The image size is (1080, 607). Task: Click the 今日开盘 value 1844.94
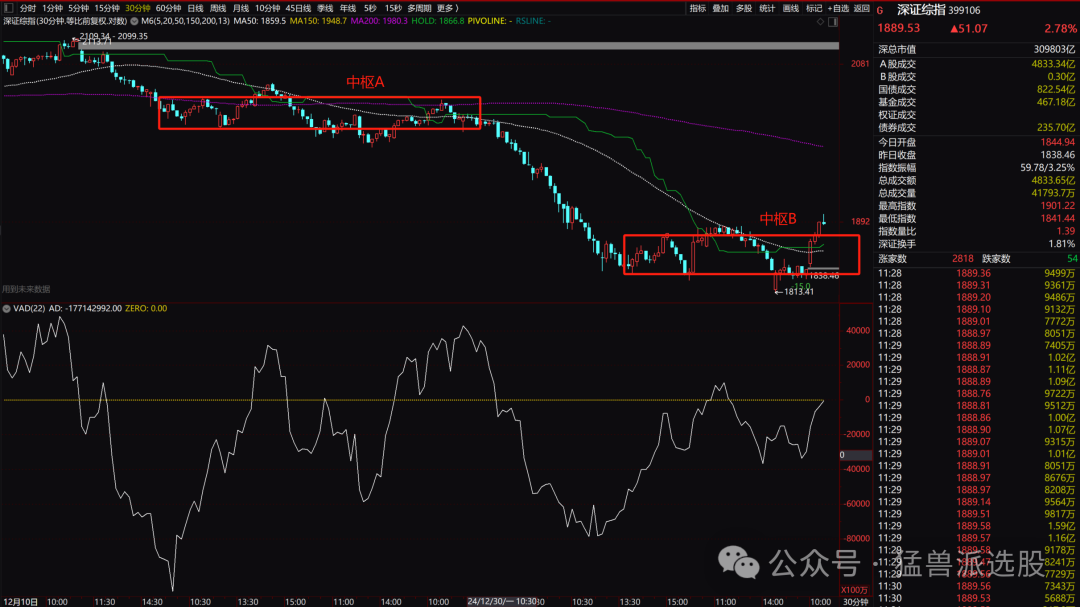click(1057, 142)
